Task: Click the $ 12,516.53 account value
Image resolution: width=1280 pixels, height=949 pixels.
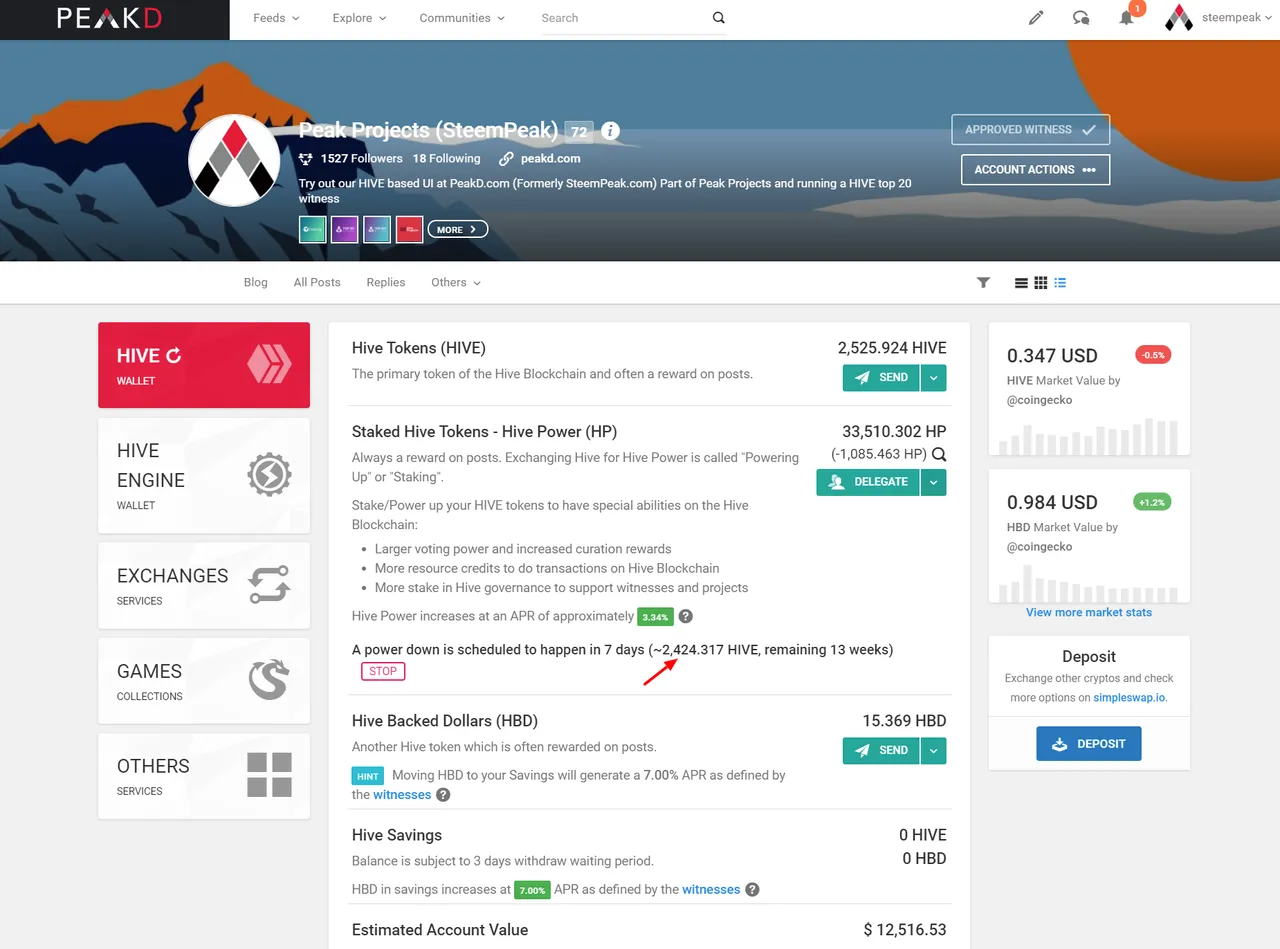Action: (x=905, y=930)
